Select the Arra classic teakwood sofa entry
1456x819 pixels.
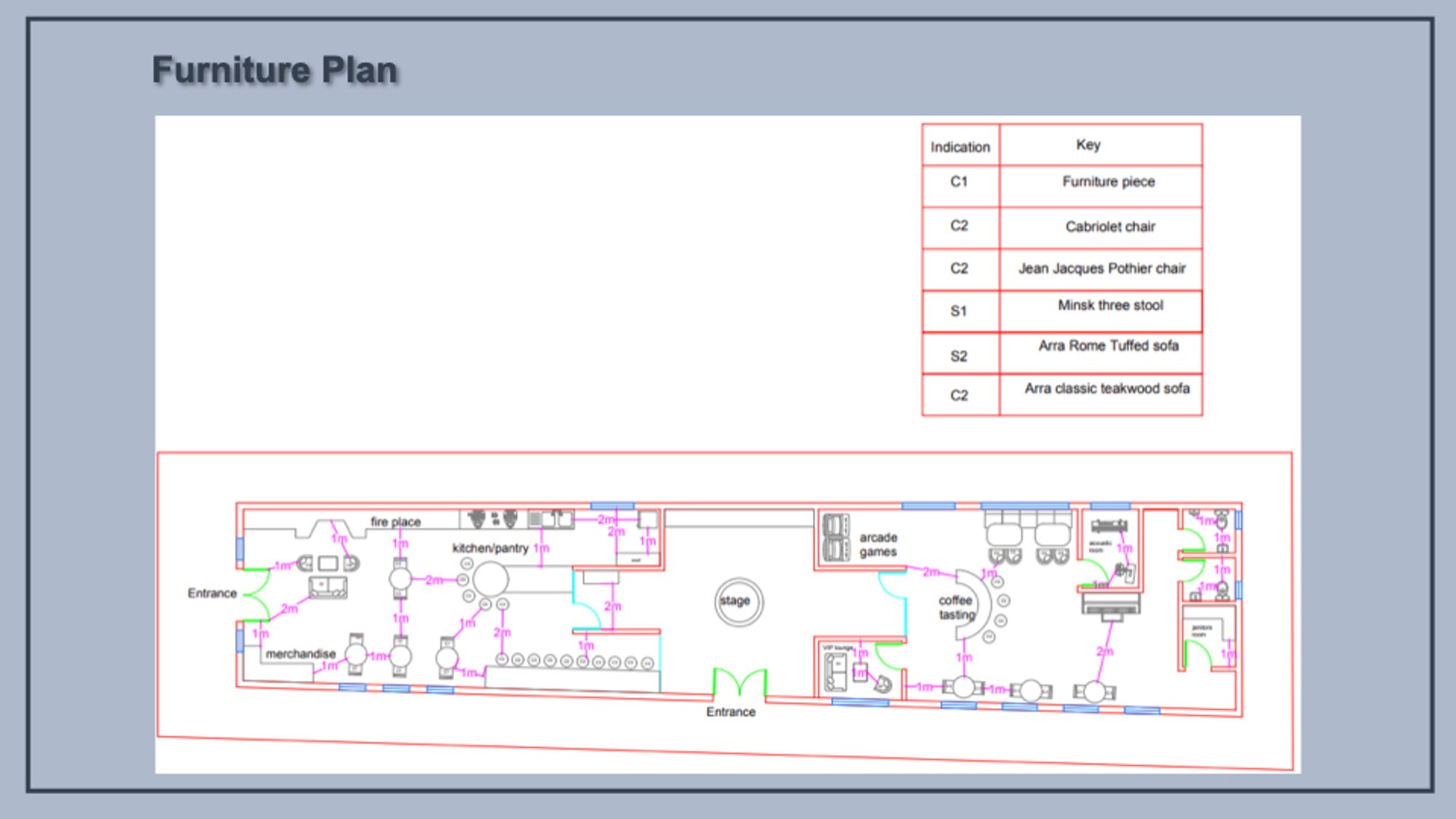(1107, 389)
